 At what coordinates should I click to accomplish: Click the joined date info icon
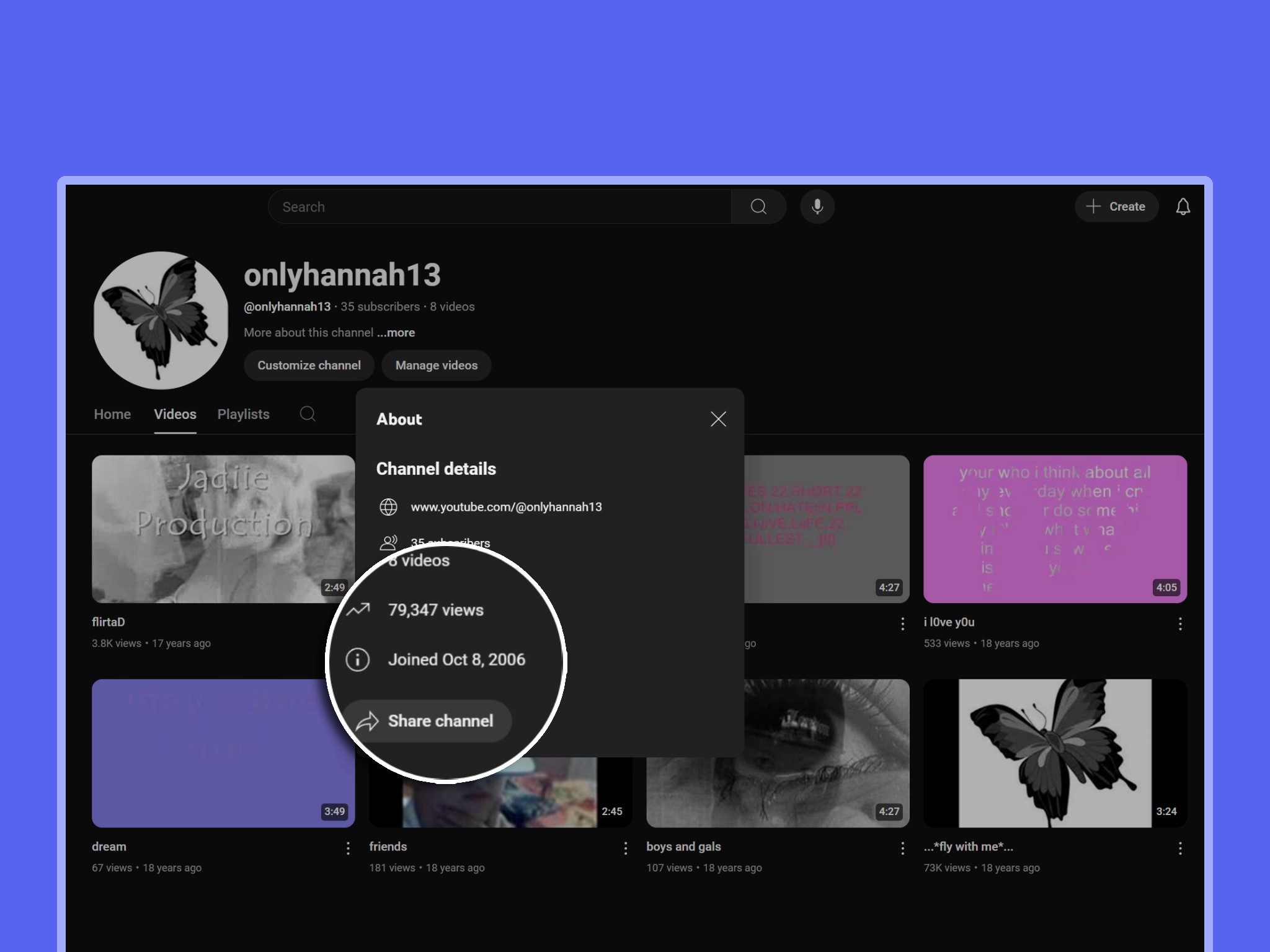357,659
